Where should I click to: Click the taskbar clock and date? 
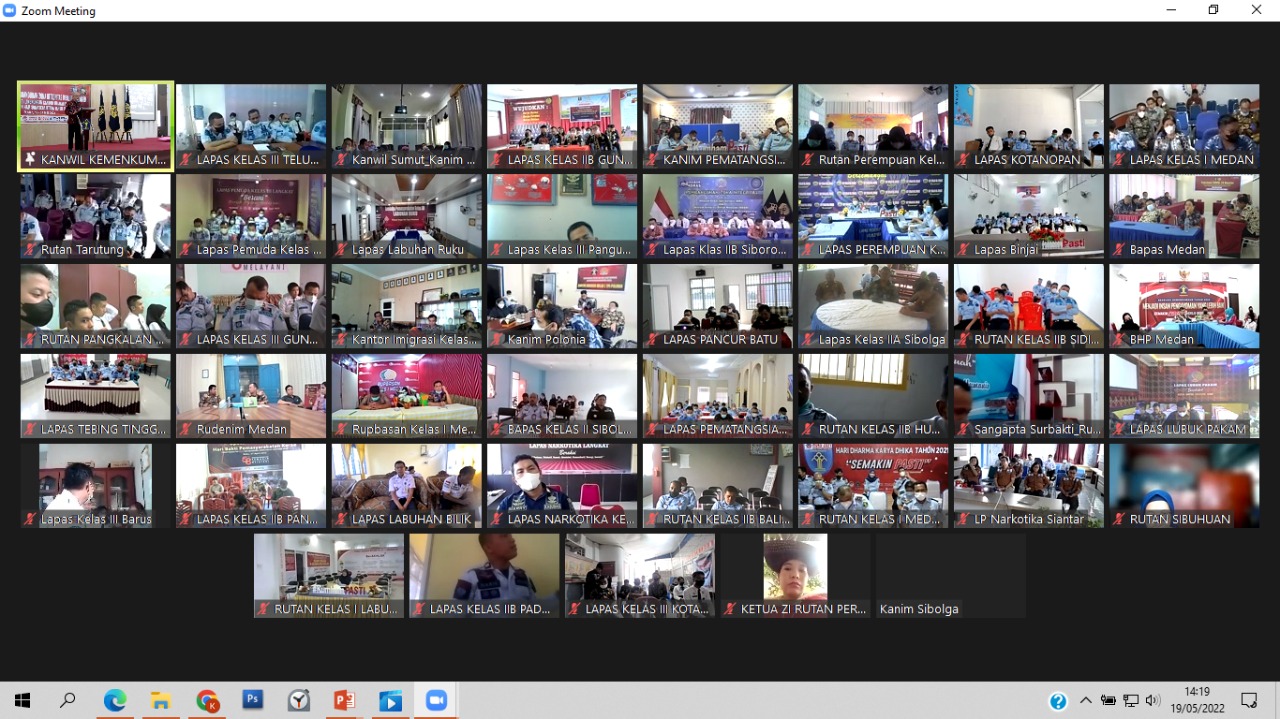click(1196, 700)
